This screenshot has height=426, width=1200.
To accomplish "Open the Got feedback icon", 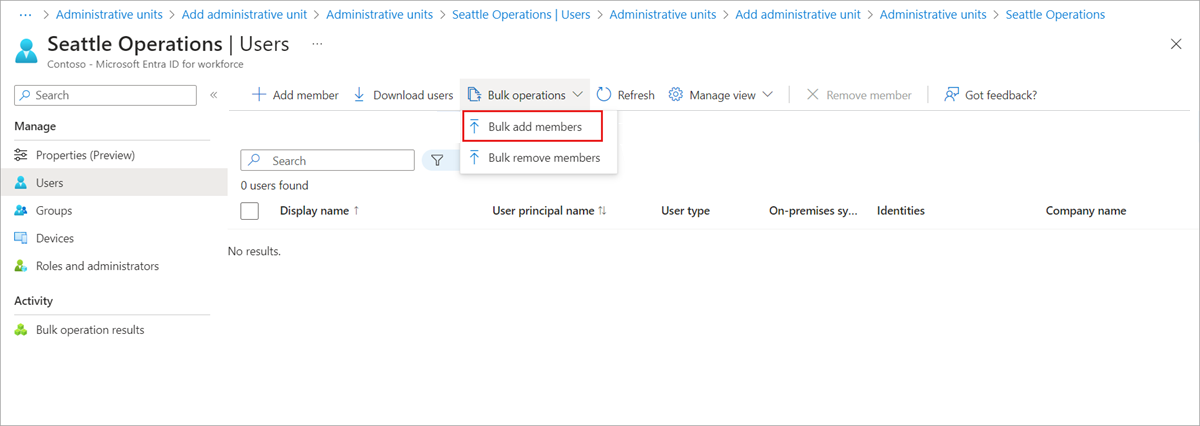I will pos(952,95).
